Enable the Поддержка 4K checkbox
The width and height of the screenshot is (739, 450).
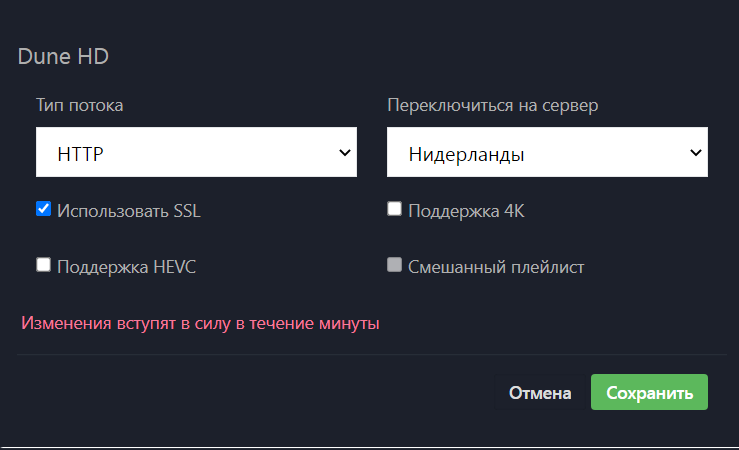(x=394, y=208)
